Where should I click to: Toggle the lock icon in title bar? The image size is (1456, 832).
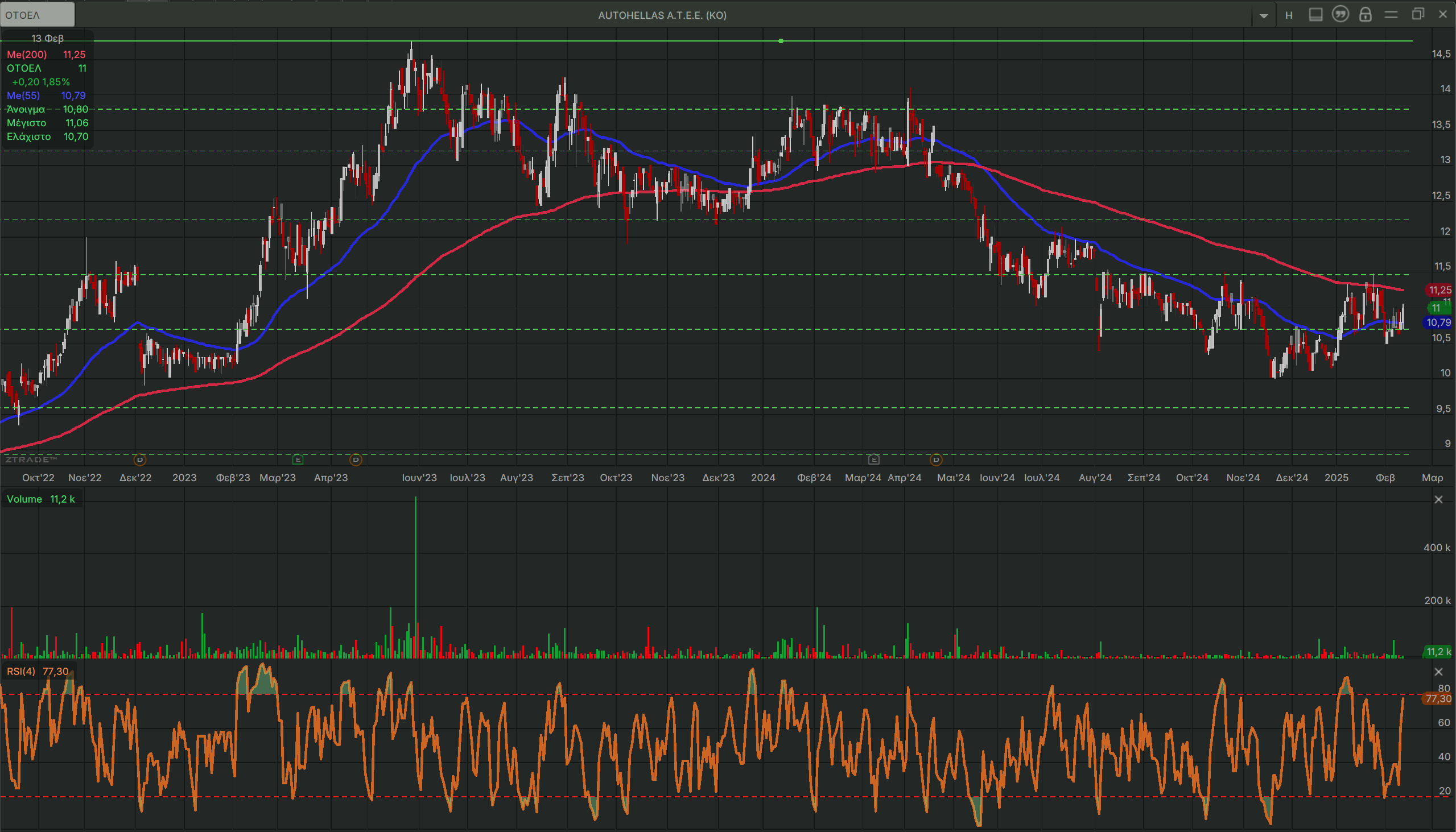(x=1365, y=14)
